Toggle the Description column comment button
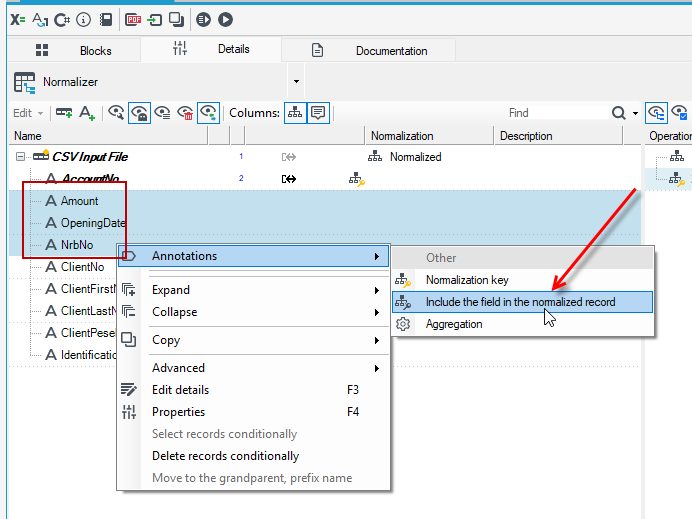Viewport: 692px width, 519px height. tap(318, 113)
